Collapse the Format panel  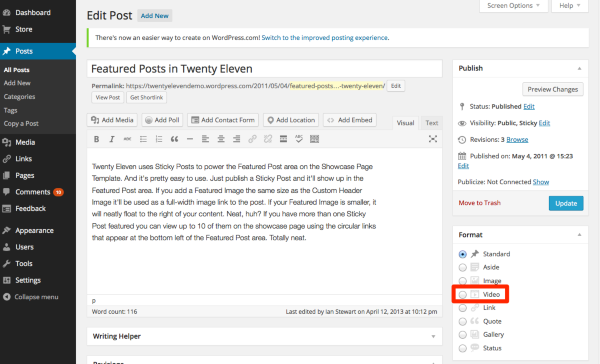click(579, 235)
